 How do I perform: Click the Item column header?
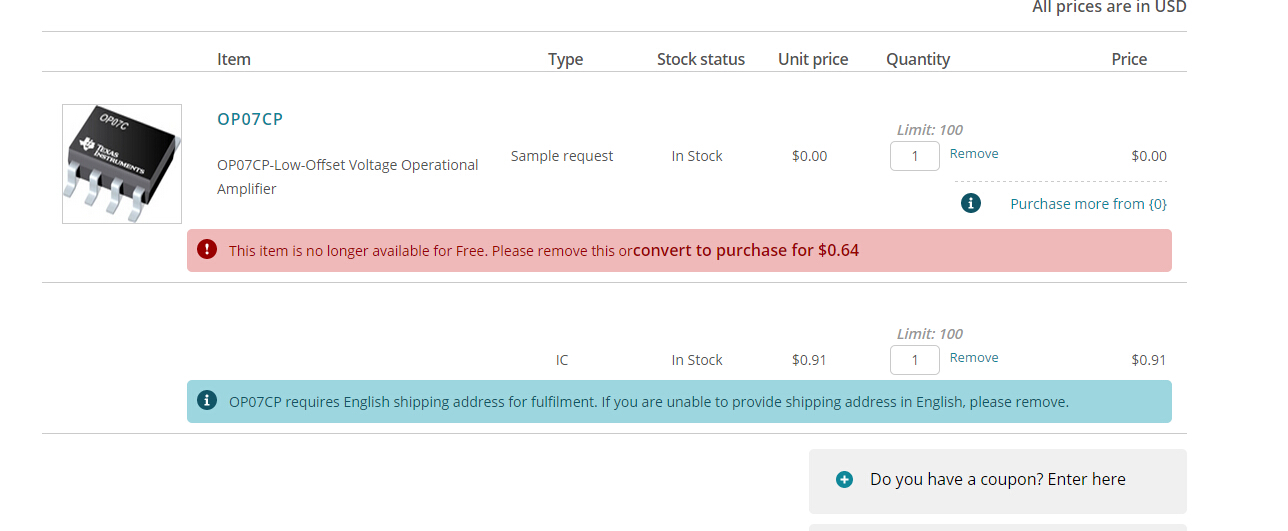coord(234,59)
